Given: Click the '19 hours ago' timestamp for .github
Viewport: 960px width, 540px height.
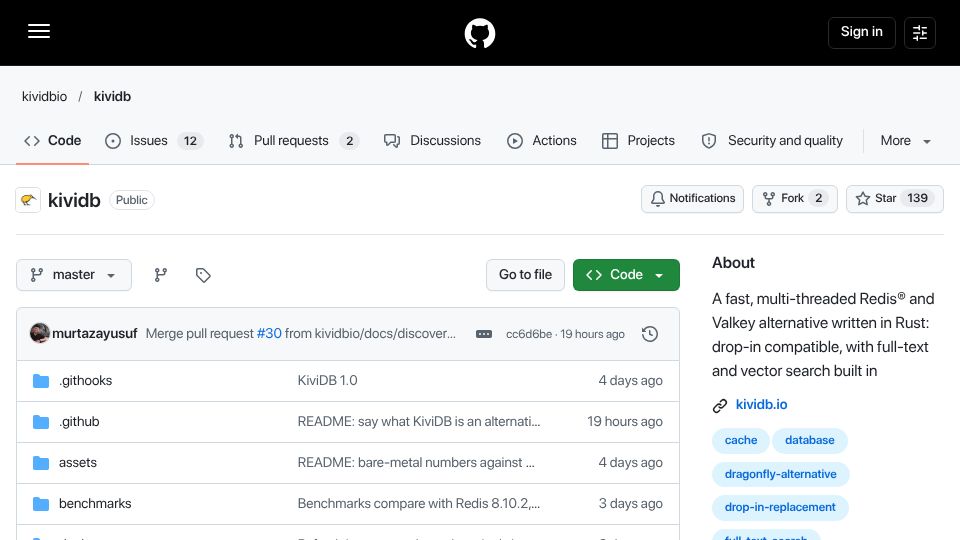Looking at the screenshot, I should click(x=625, y=422).
